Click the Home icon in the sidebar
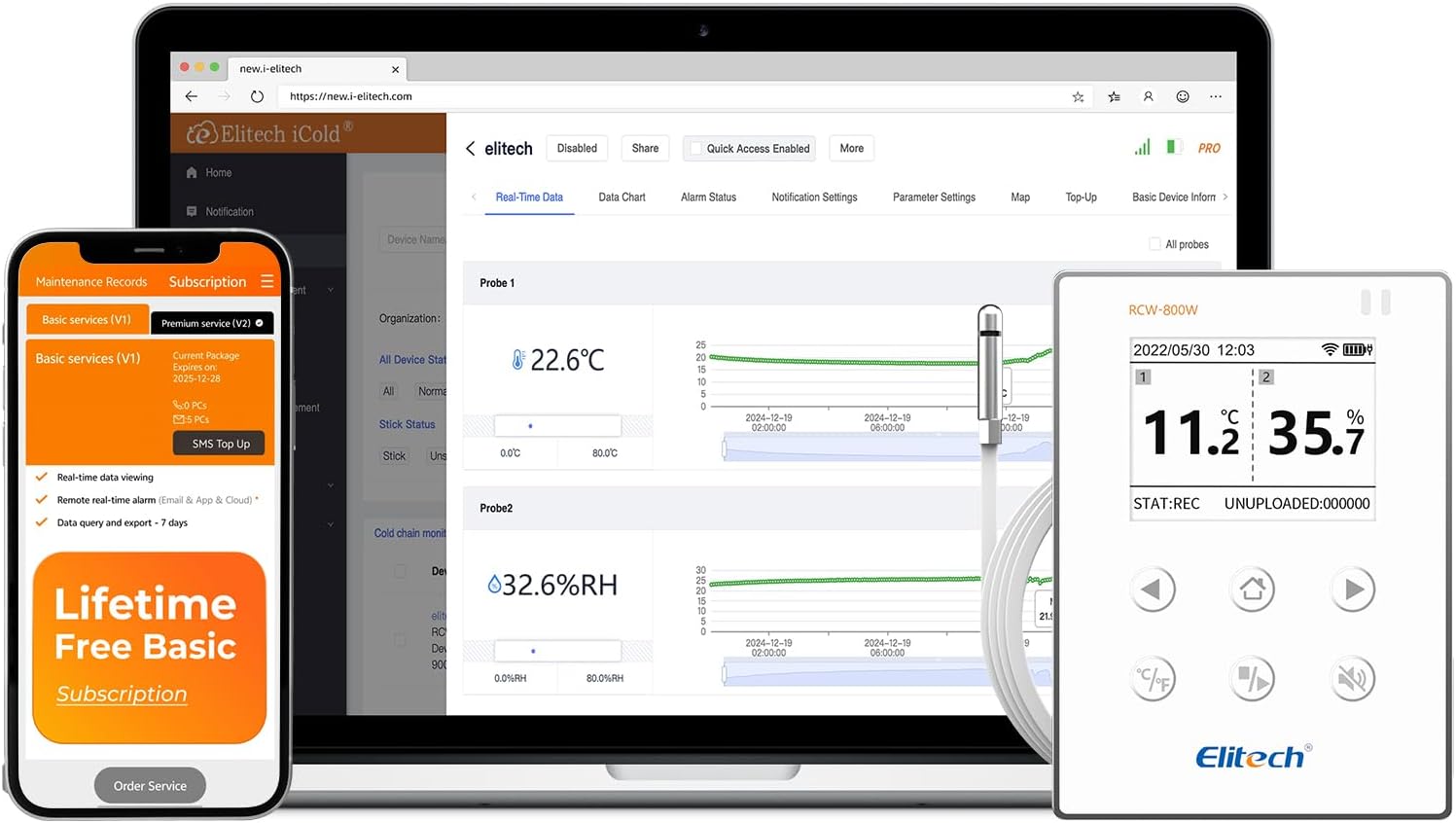The width and height of the screenshot is (1456, 823). (192, 172)
